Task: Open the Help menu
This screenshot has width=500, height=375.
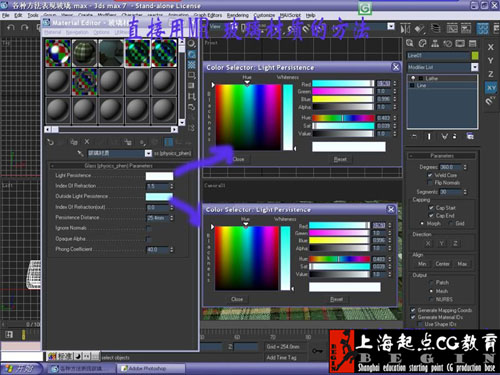Action: click(310, 15)
